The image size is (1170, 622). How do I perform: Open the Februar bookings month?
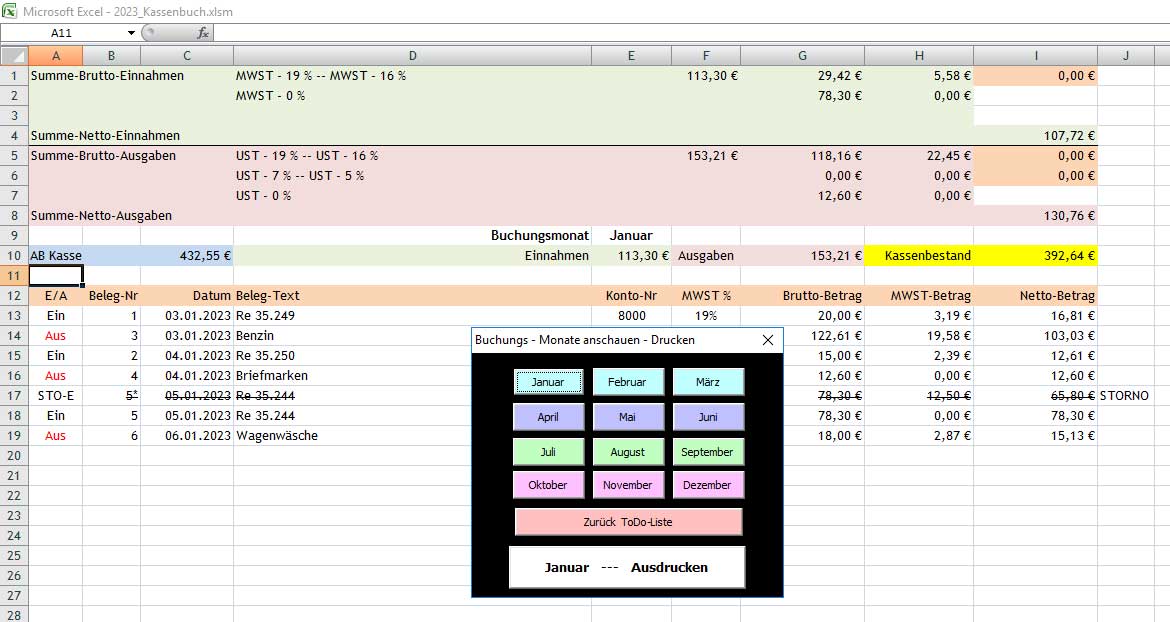click(x=627, y=382)
